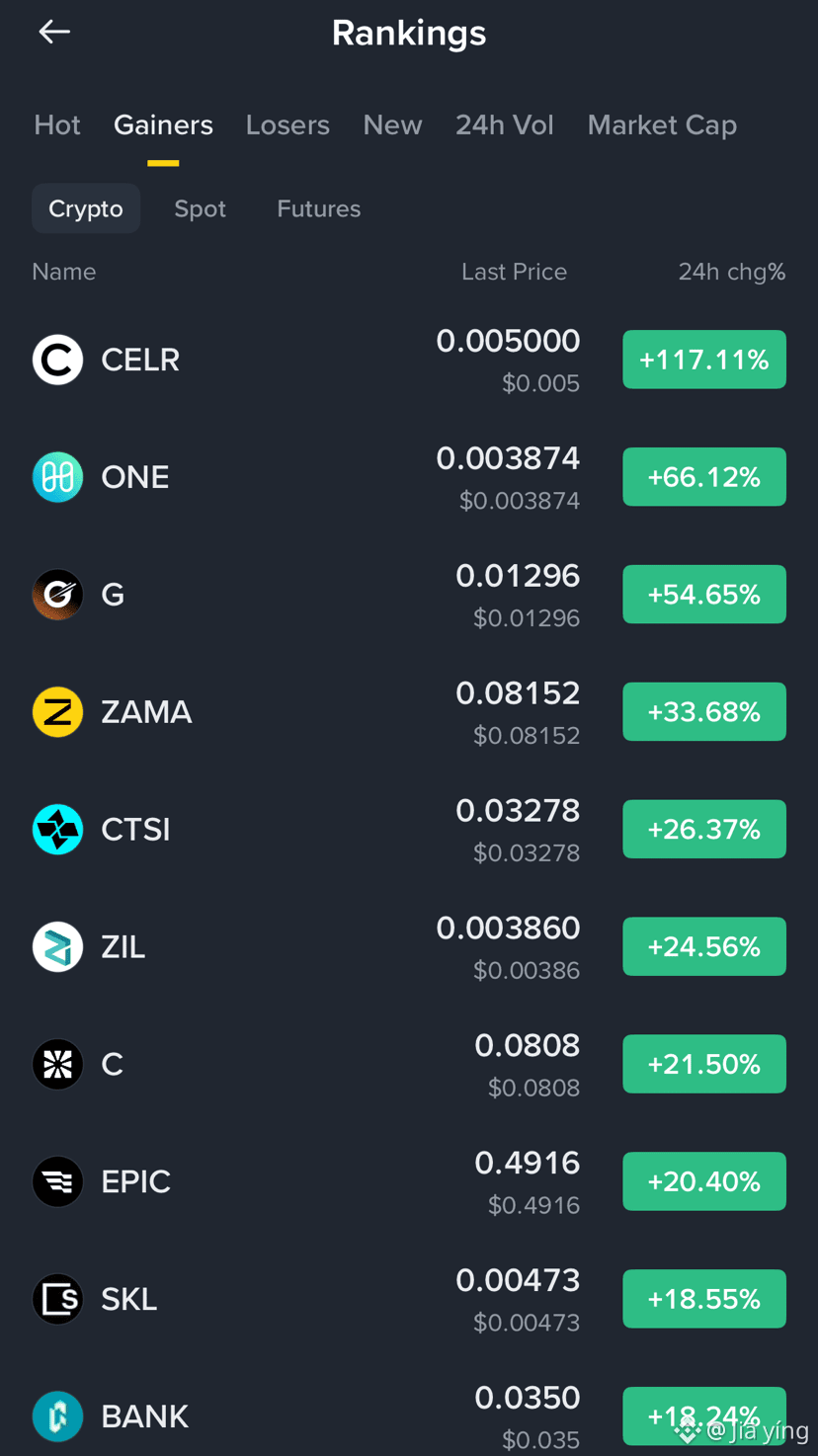Tap the CTSI coin icon

click(x=57, y=830)
